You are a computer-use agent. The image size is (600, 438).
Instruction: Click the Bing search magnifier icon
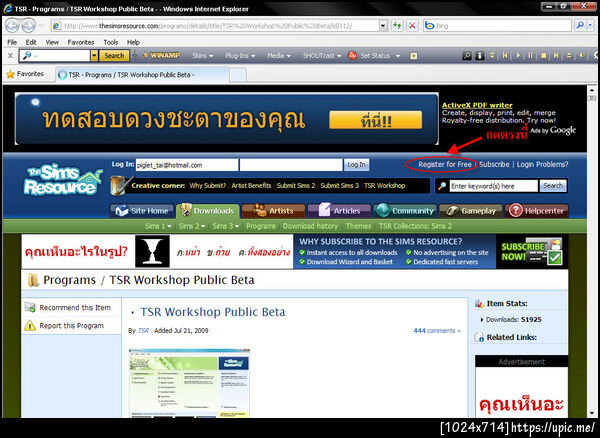pos(580,26)
